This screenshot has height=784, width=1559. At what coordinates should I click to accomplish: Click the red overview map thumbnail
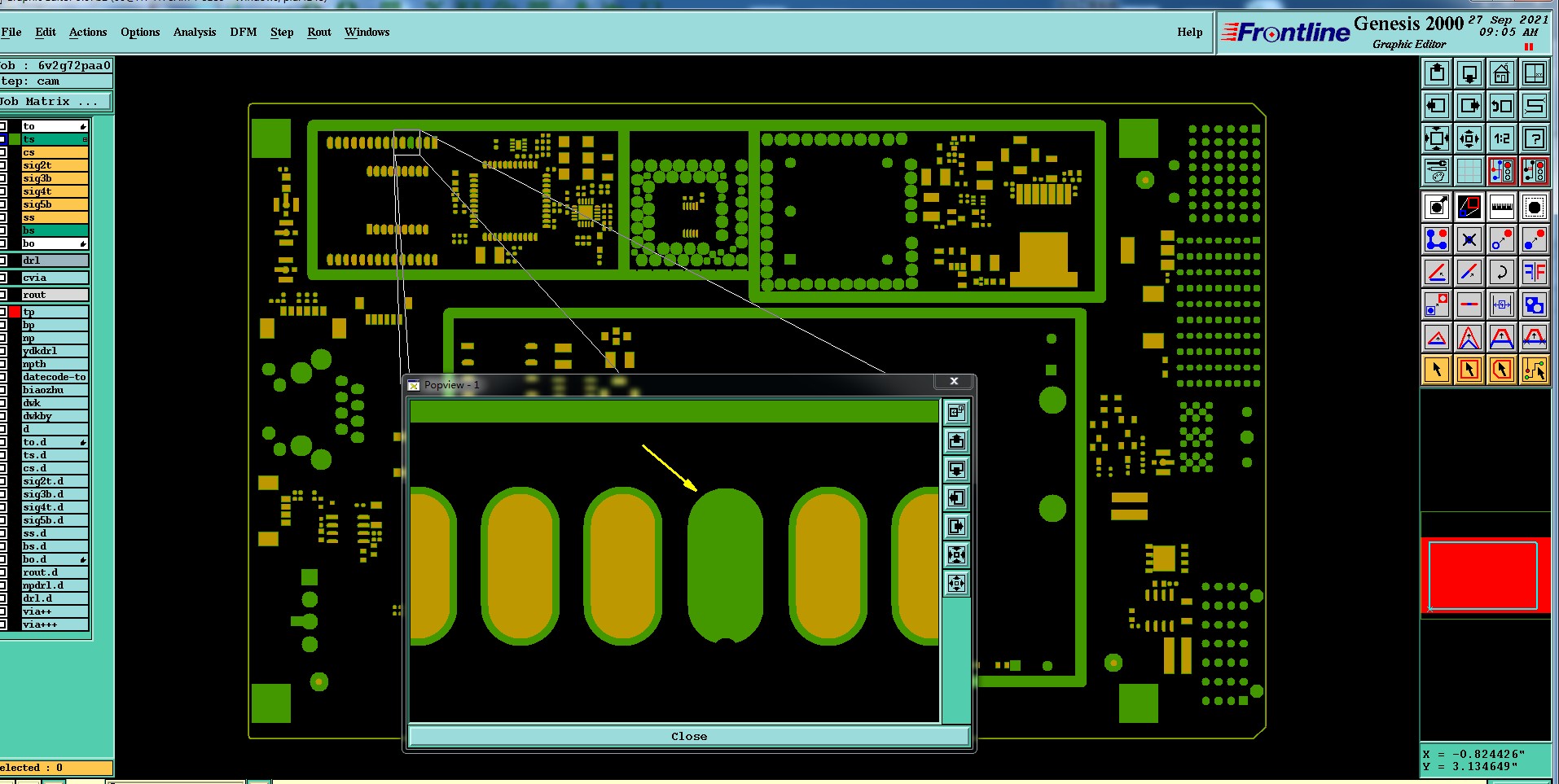pyautogui.click(x=1486, y=575)
